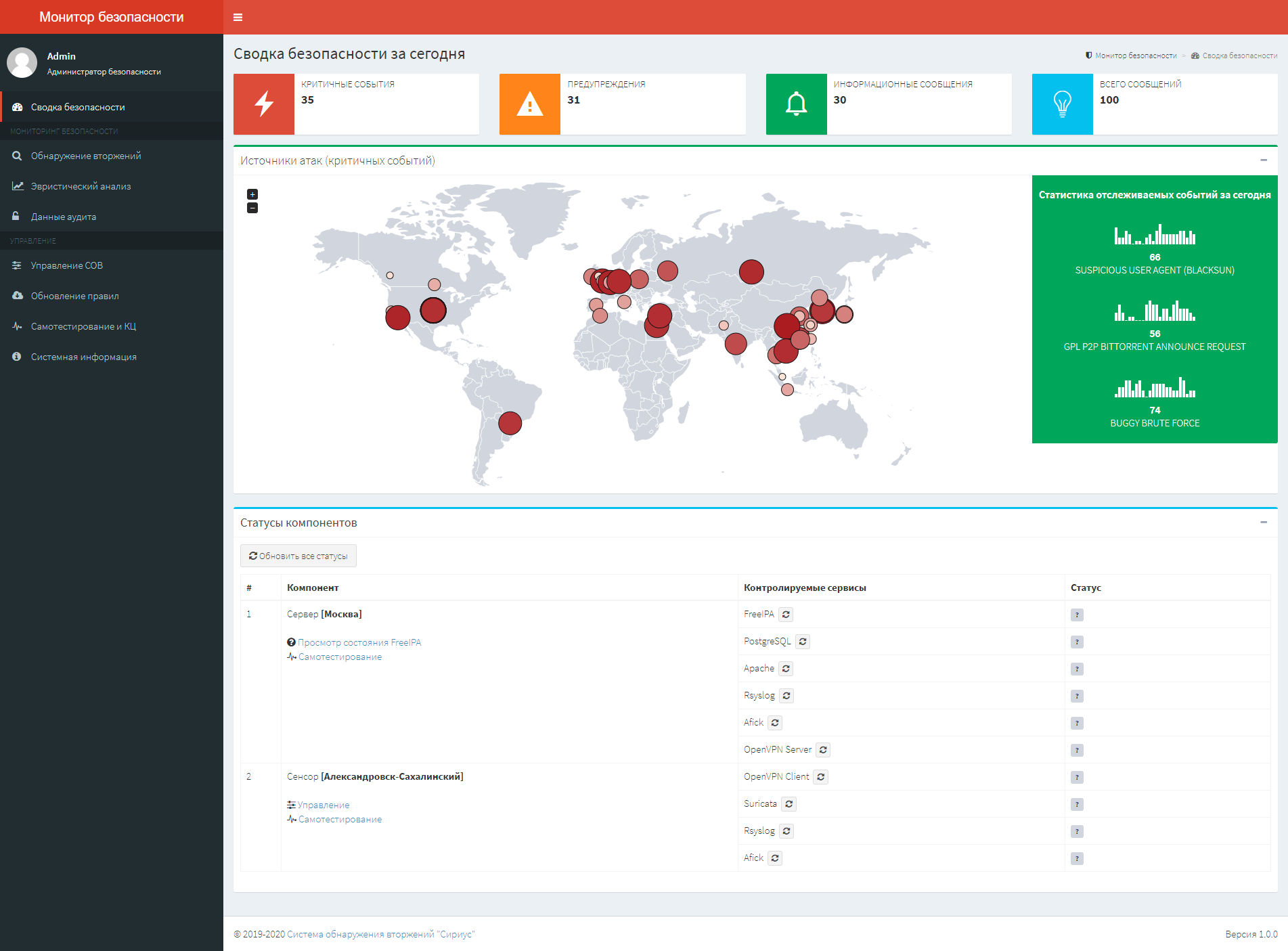Click the green bell information icon
The width and height of the screenshot is (1288, 951).
tap(797, 104)
